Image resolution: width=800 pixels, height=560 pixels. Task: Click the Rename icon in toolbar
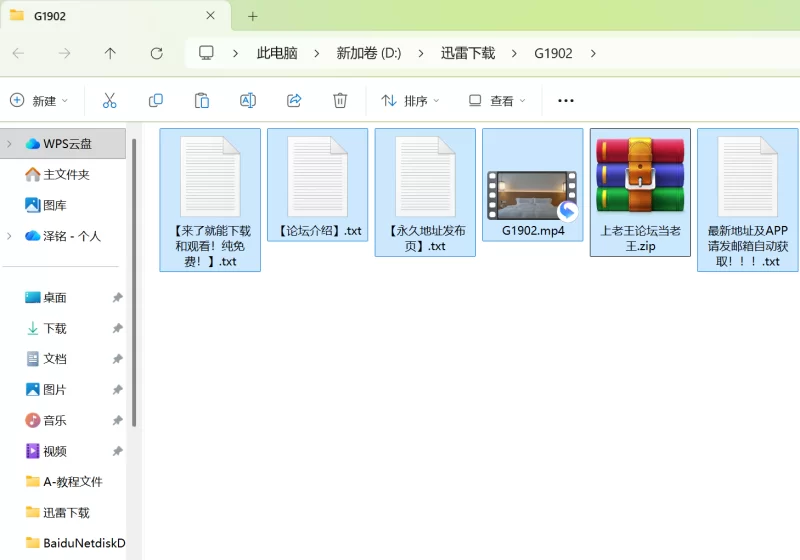click(x=248, y=100)
